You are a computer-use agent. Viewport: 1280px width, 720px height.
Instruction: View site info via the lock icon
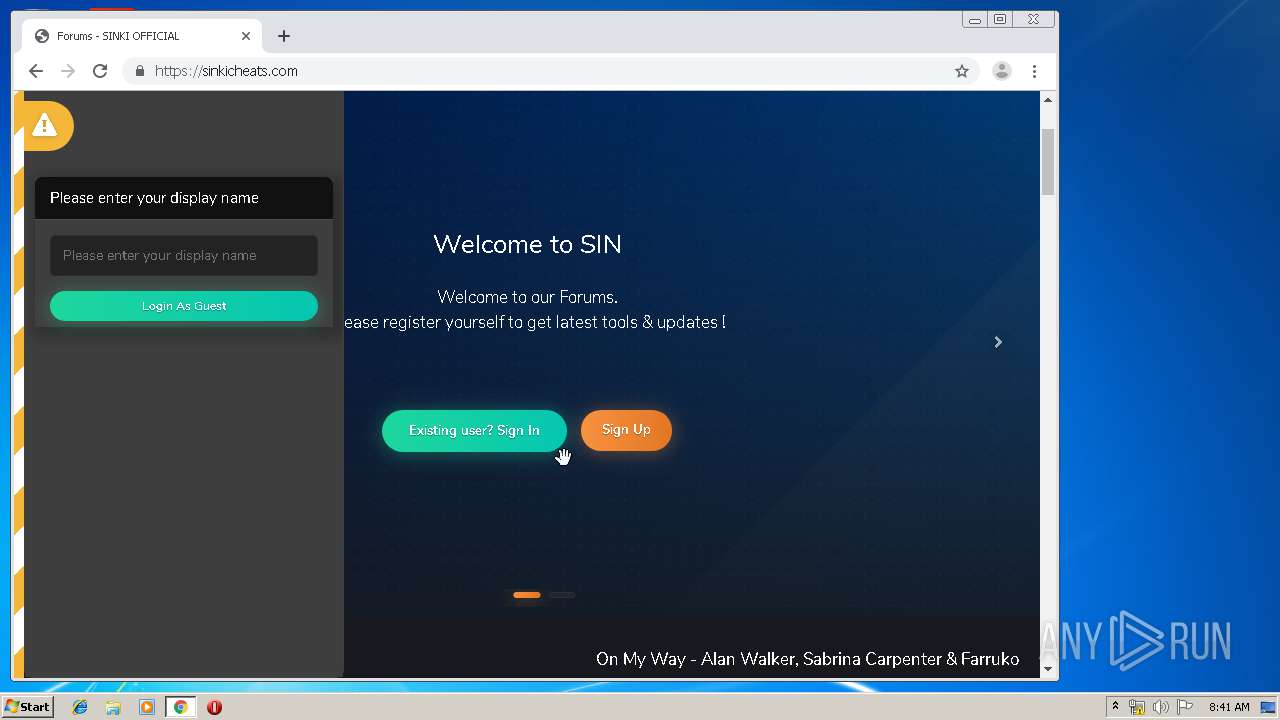click(140, 71)
